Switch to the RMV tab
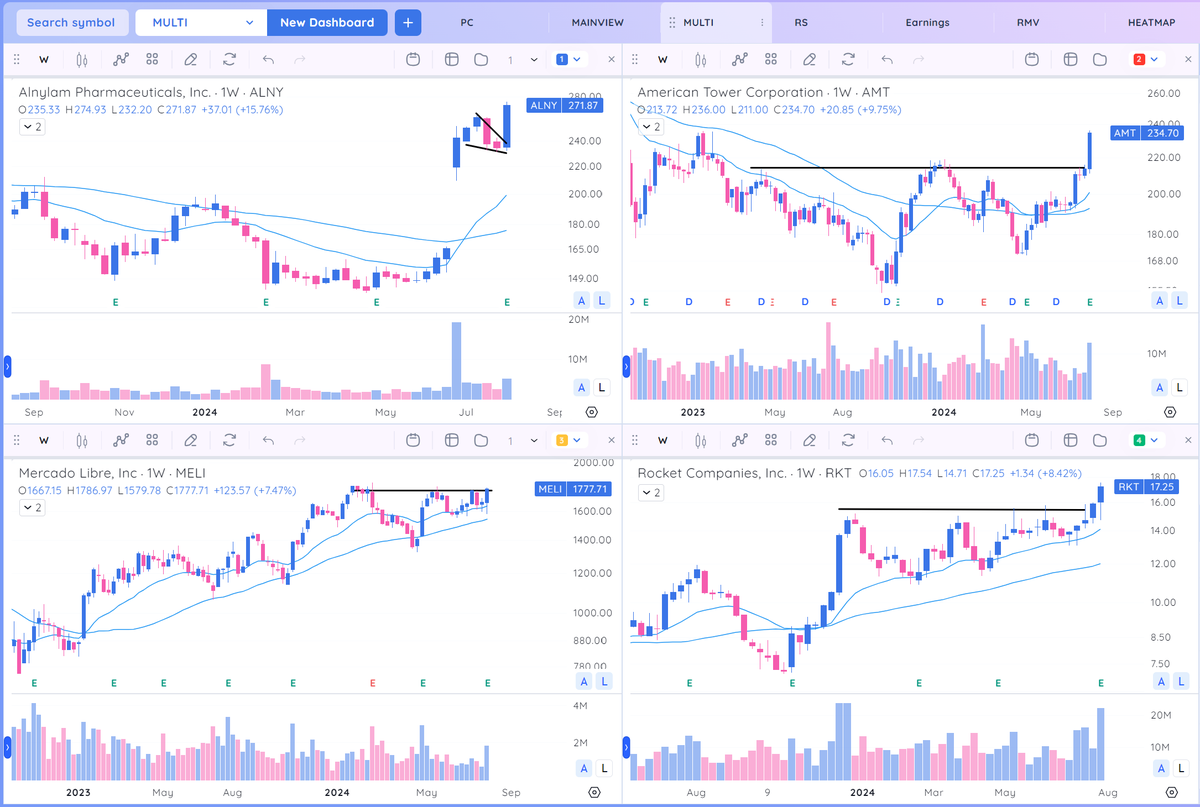The width and height of the screenshot is (1200, 807). click(1027, 22)
